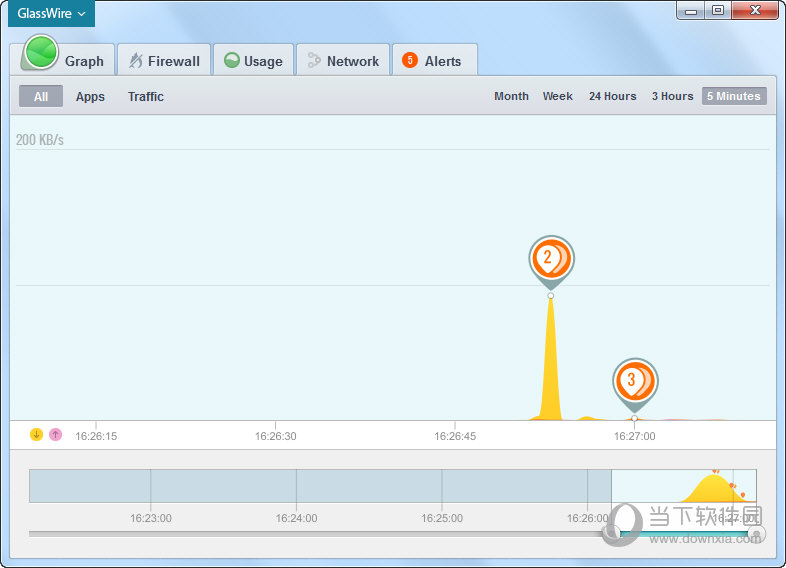Click the alert marker numbered 2
Image resolution: width=786 pixels, height=568 pixels.
pos(551,259)
